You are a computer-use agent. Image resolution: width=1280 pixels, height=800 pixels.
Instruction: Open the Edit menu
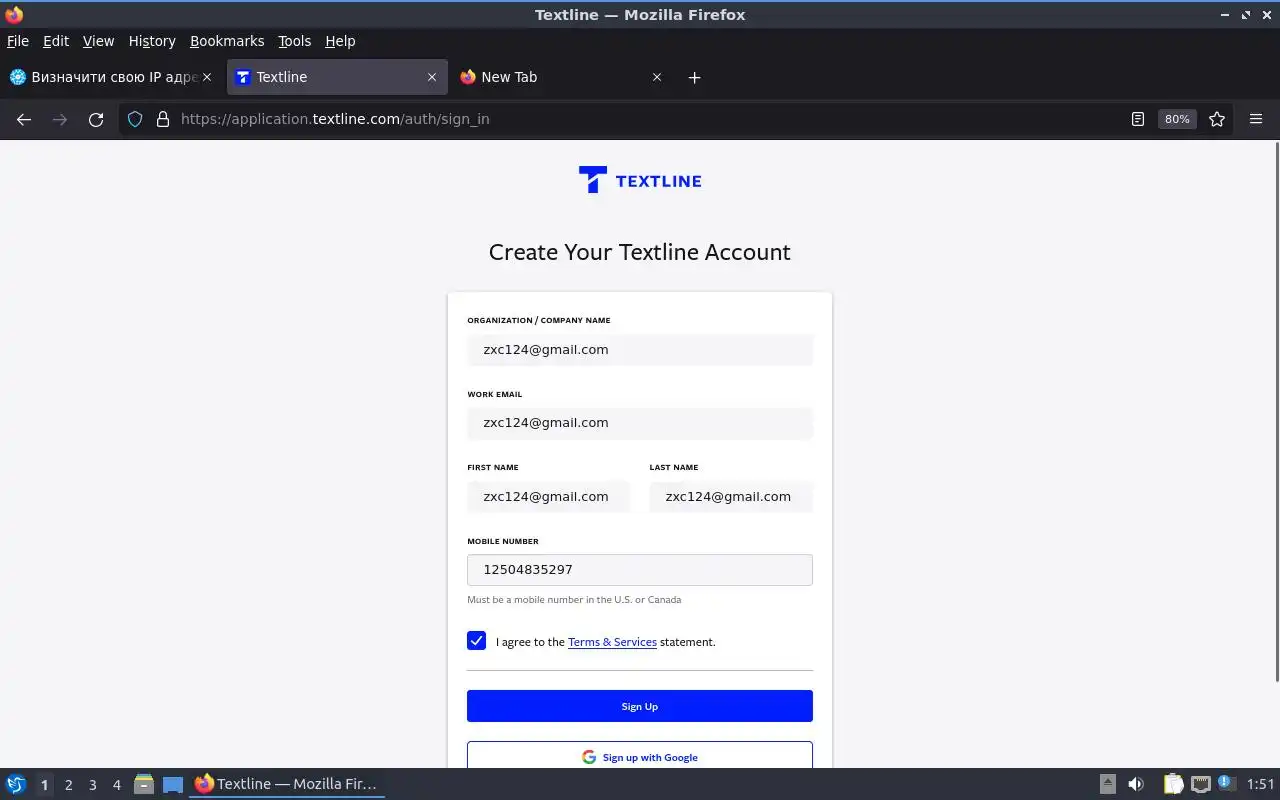click(56, 41)
